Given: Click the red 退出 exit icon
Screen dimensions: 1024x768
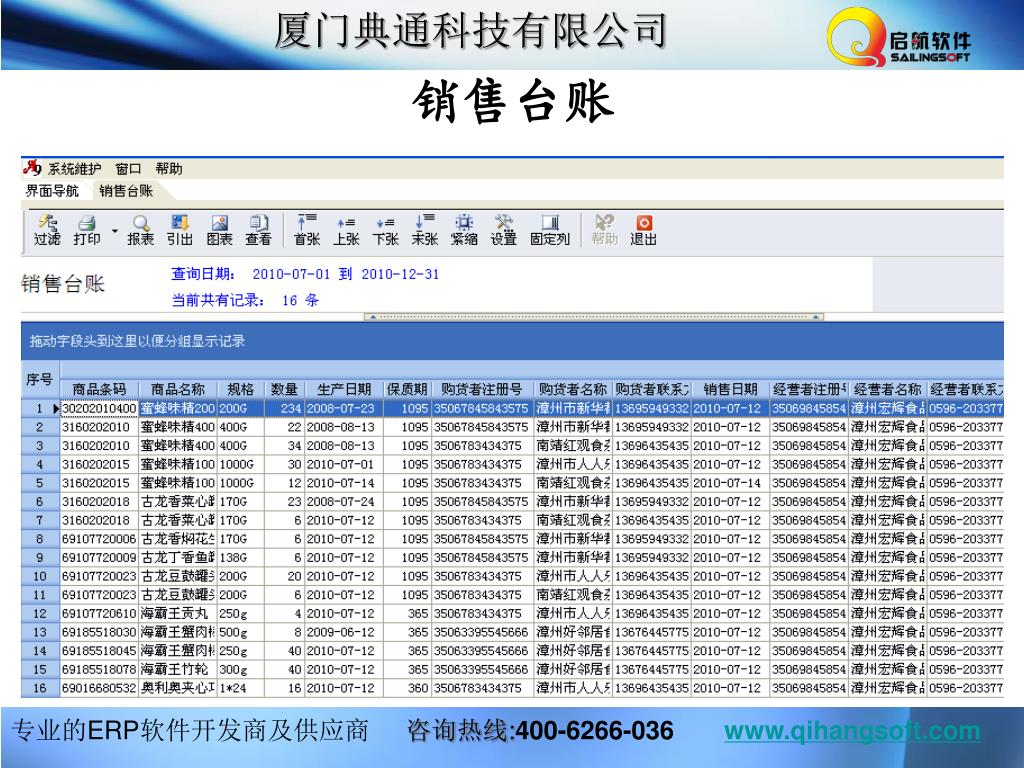Looking at the screenshot, I should [x=643, y=230].
